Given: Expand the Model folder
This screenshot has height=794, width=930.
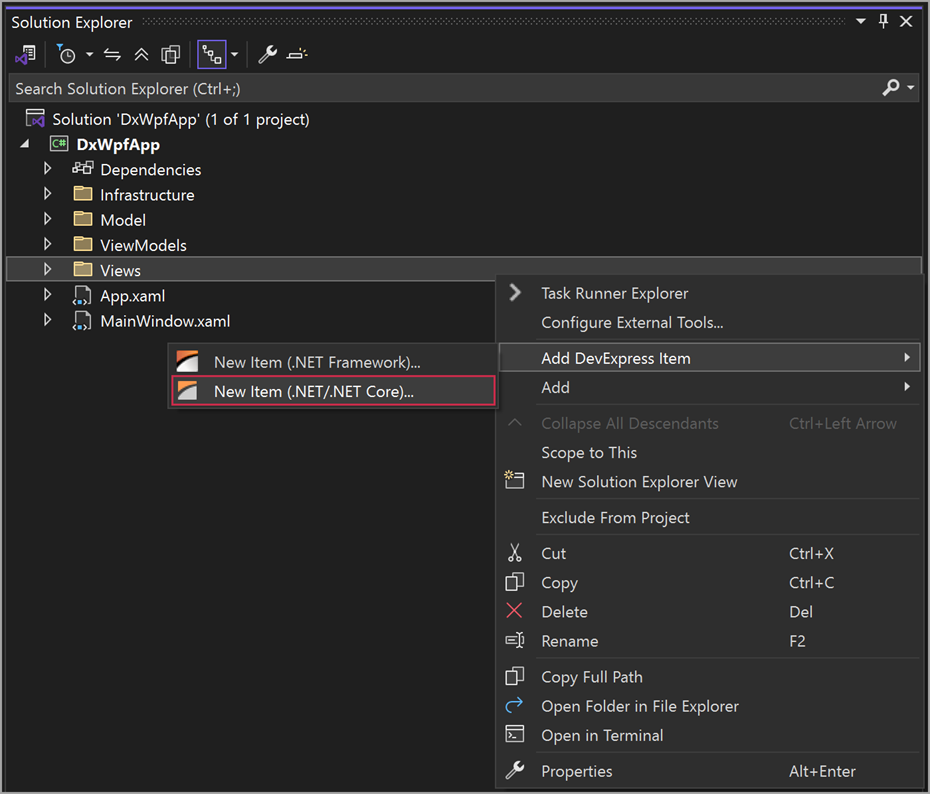Looking at the screenshot, I should (47, 219).
